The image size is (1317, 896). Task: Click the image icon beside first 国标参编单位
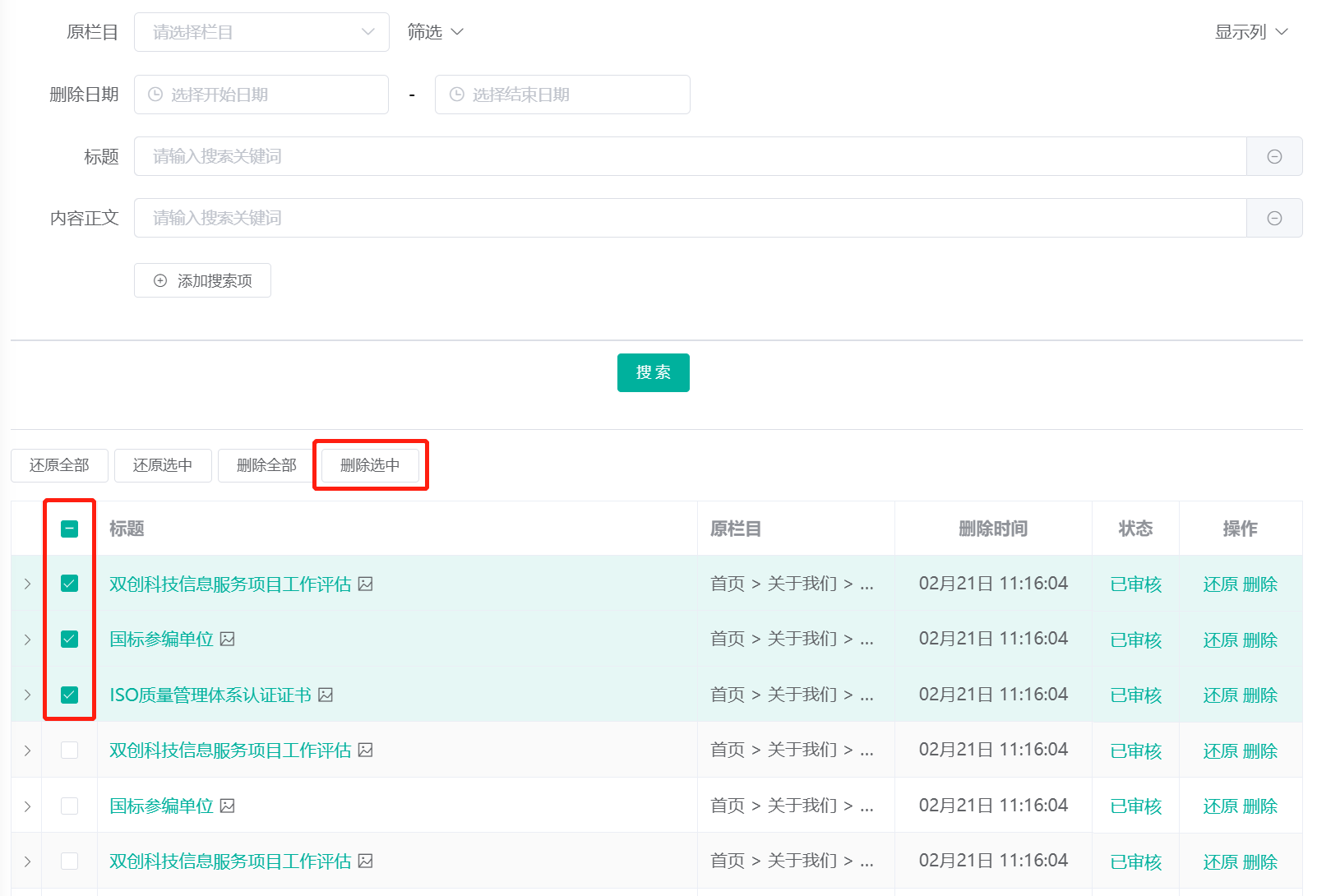[x=228, y=639]
